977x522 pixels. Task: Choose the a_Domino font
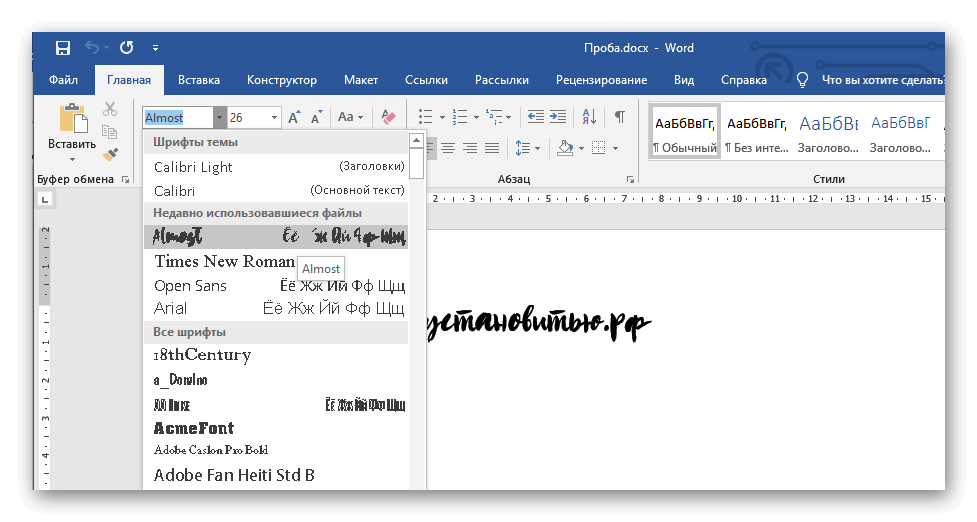pos(276,379)
